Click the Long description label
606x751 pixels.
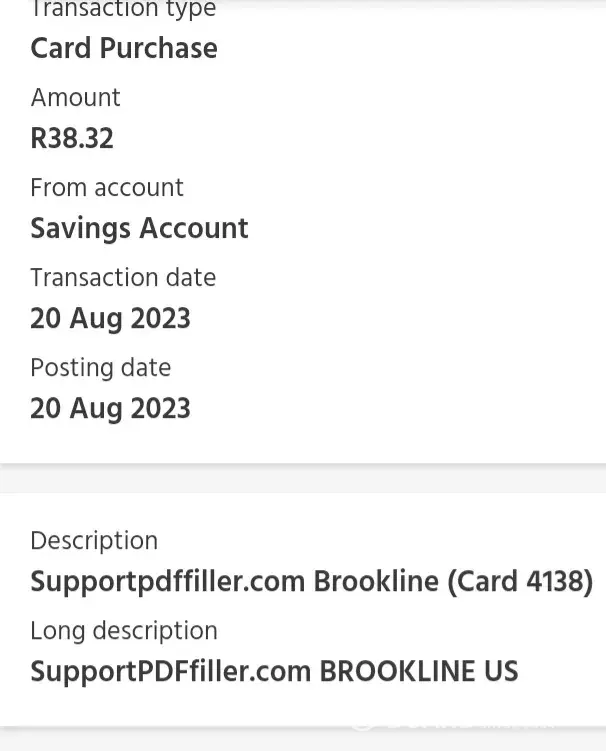click(123, 630)
